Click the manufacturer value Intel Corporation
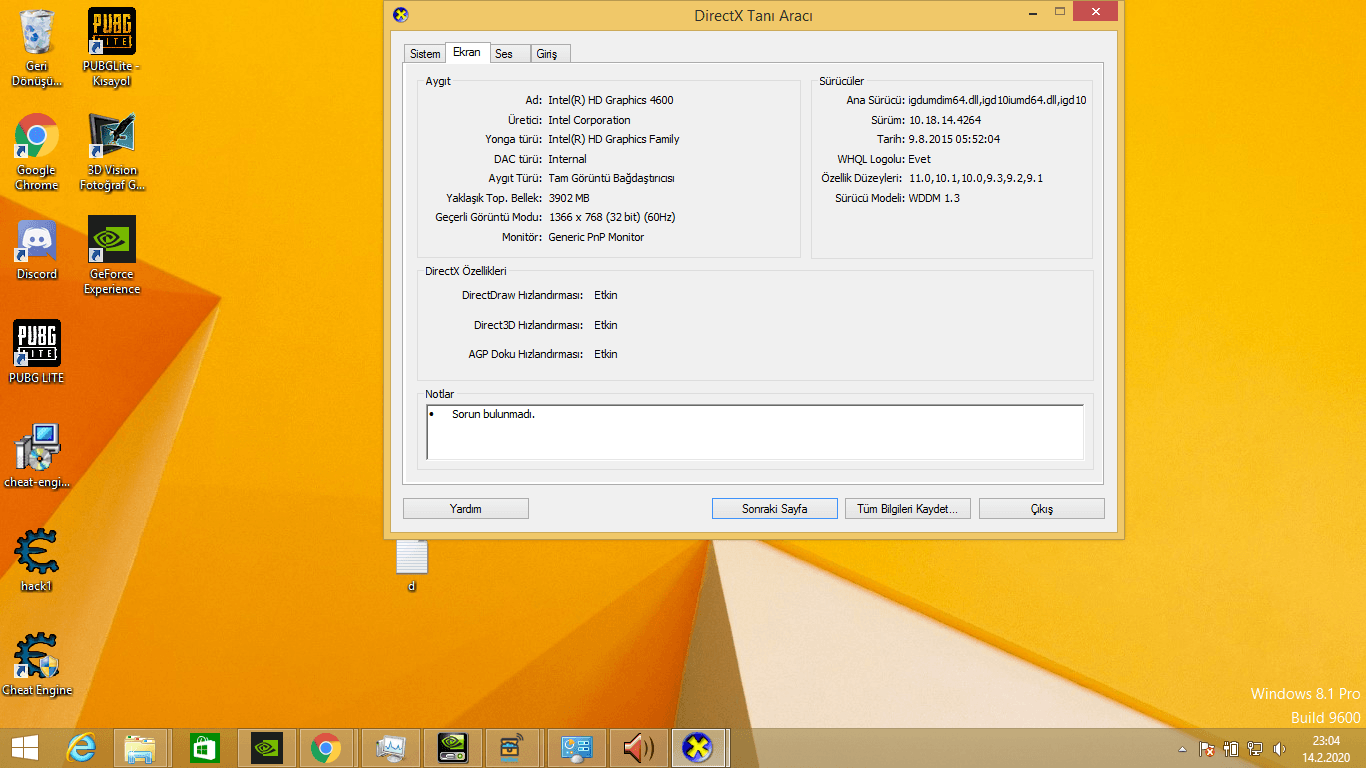Image resolution: width=1366 pixels, height=768 pixels. click(x=589, y=120)
